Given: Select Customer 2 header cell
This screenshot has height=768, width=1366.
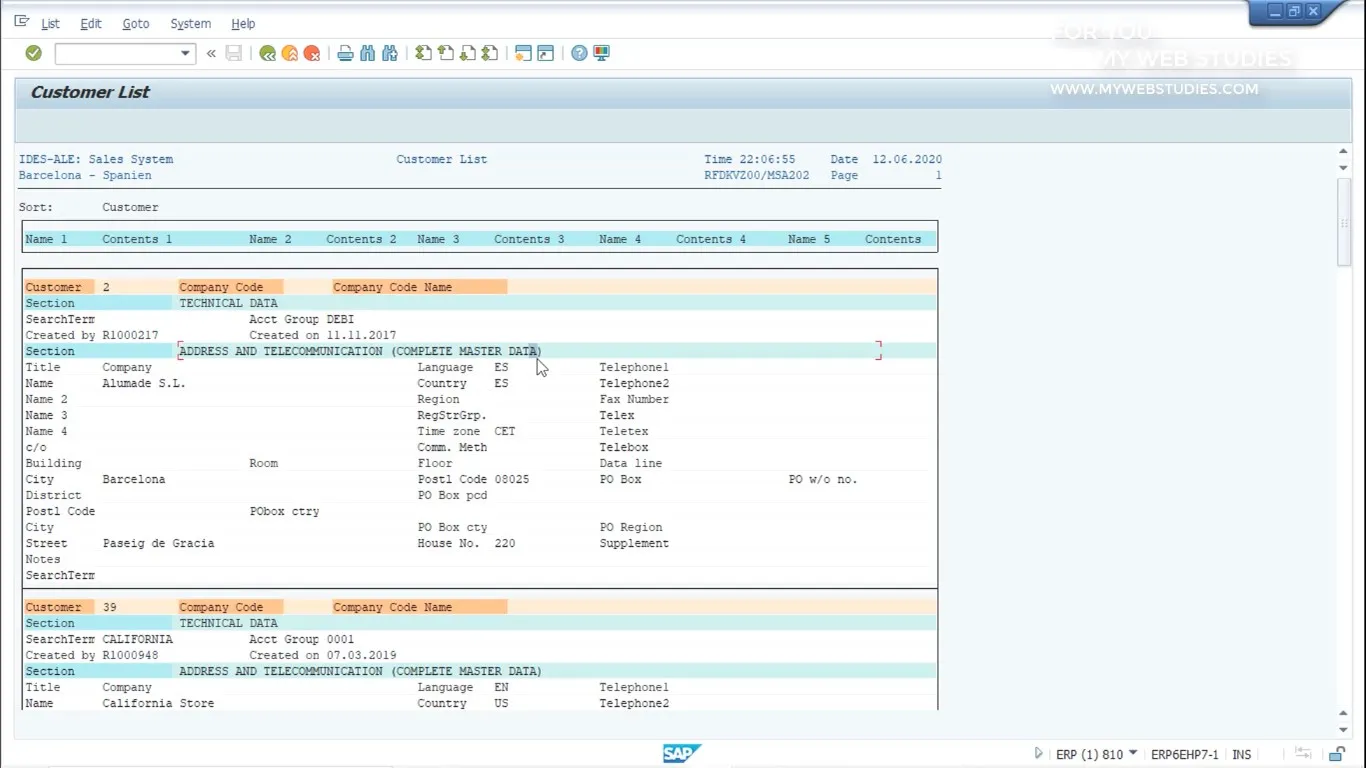Looking at the screenshot, I should tap(60, 287).
